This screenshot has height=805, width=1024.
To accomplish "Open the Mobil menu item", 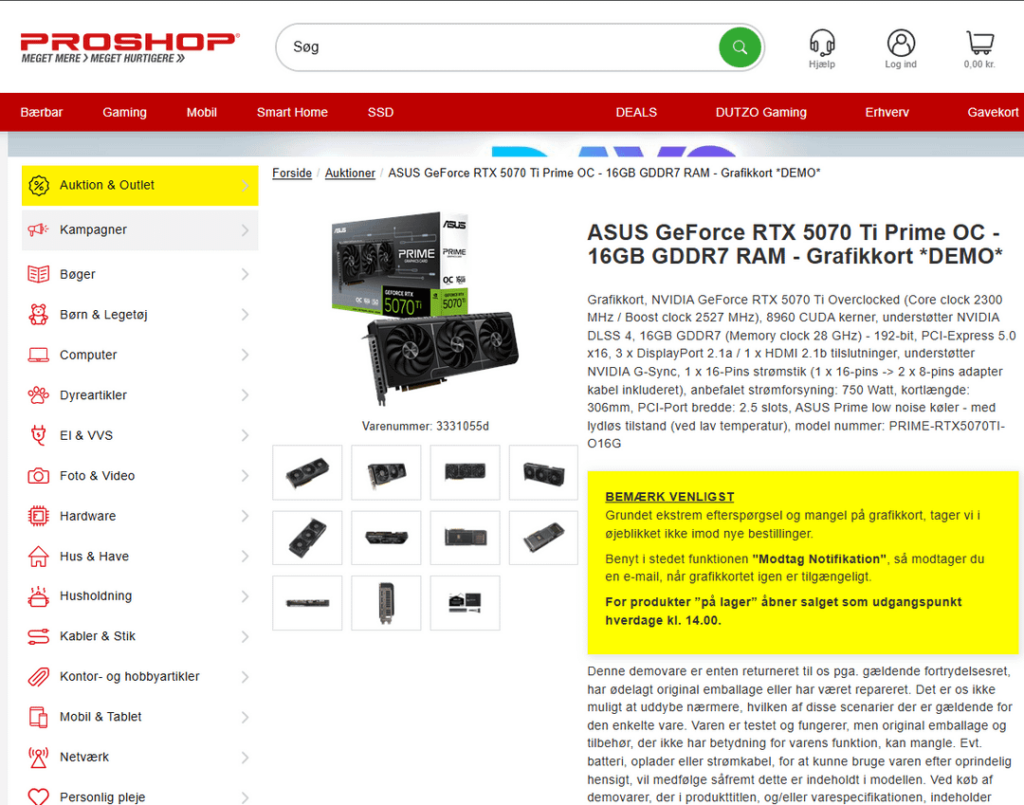I will point(201,112).
